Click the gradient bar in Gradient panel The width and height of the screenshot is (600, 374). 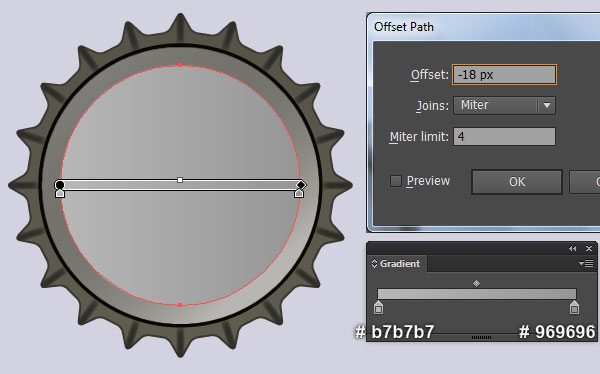[x=477, y=294]
